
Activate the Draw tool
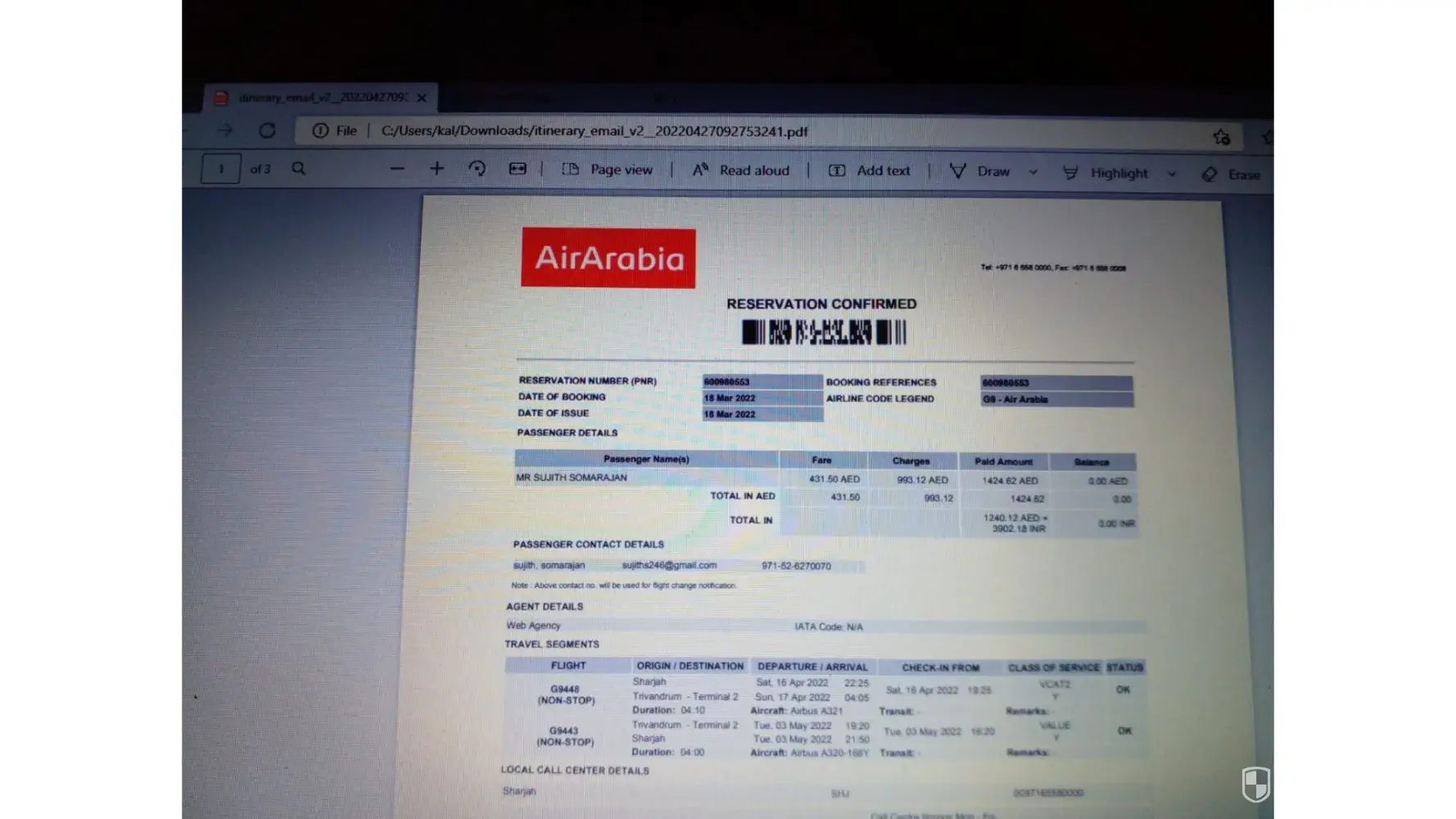coord(979,171)
